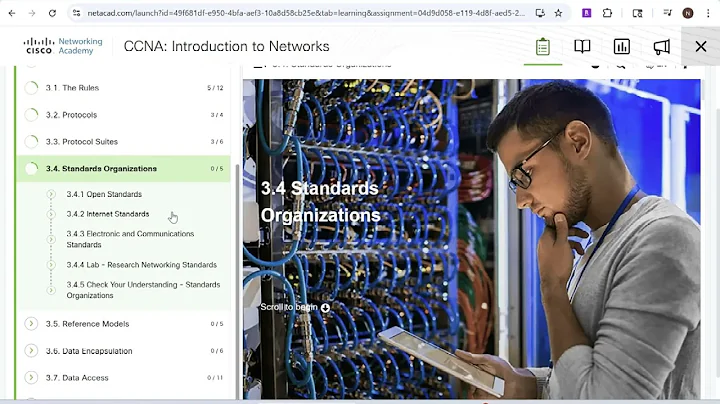720x404 pixels.
Task: Open the media controls music-note icon
Action: (667, 13)
